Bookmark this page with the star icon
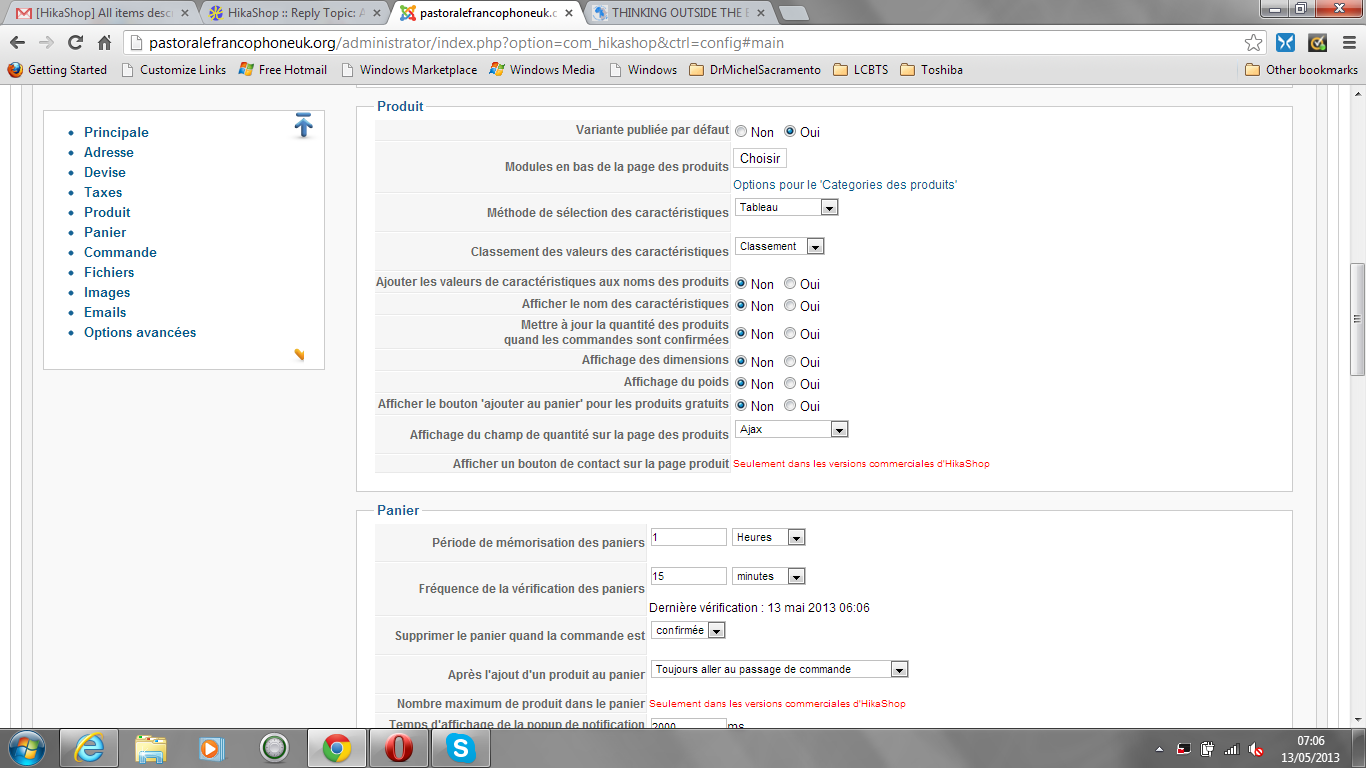This screenshot has height=768, width=1366. coord(1253,43)
